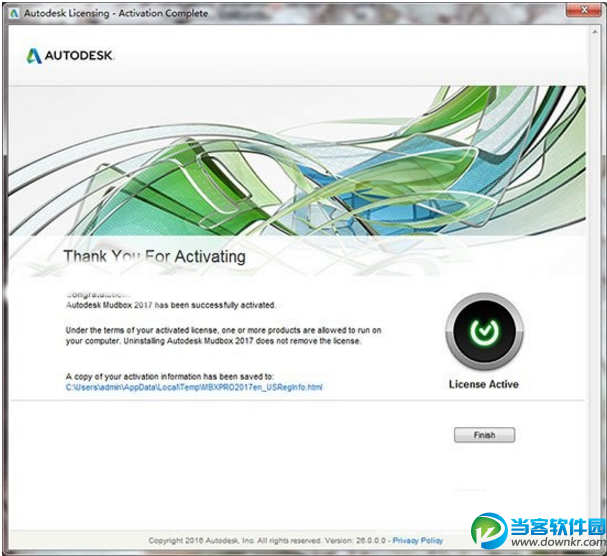Select text 'Autodesk Mudbox 2017 has been successfully activated'
The width and height of the screenshot is (607, 556).
pos(171,305)
